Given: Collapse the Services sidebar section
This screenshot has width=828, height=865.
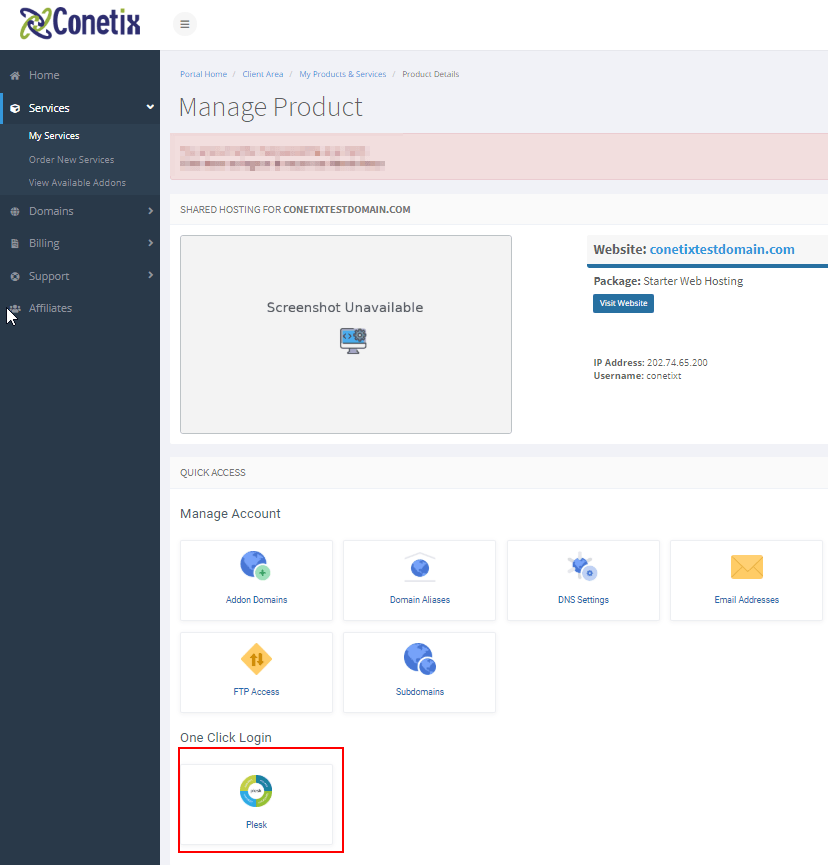Looking at the screenshot, I should (x=79, y=107).
